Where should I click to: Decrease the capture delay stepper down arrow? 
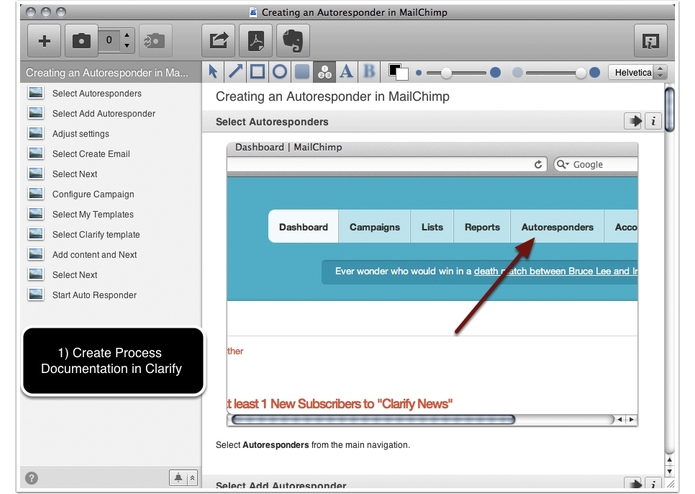127,46
